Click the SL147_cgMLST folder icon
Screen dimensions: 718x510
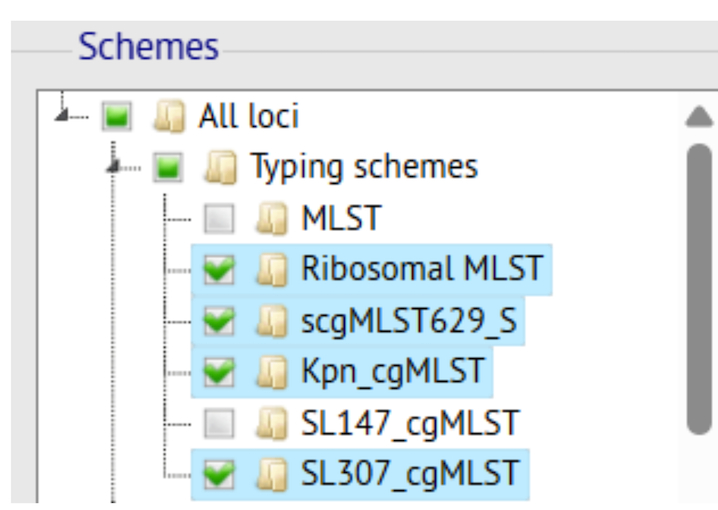pyautogui.click(x=269, y=422)
